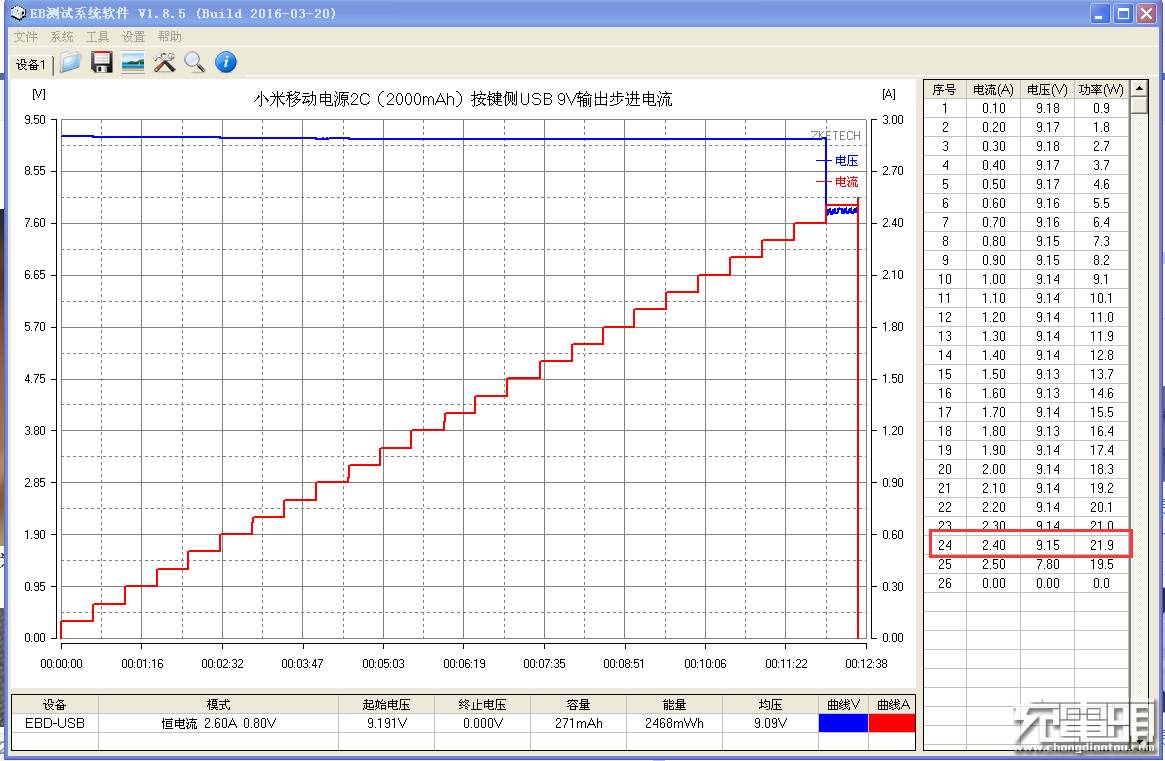Click the 9.09V average voltage value
This screenshot has height=761, width=1165.
770,723
